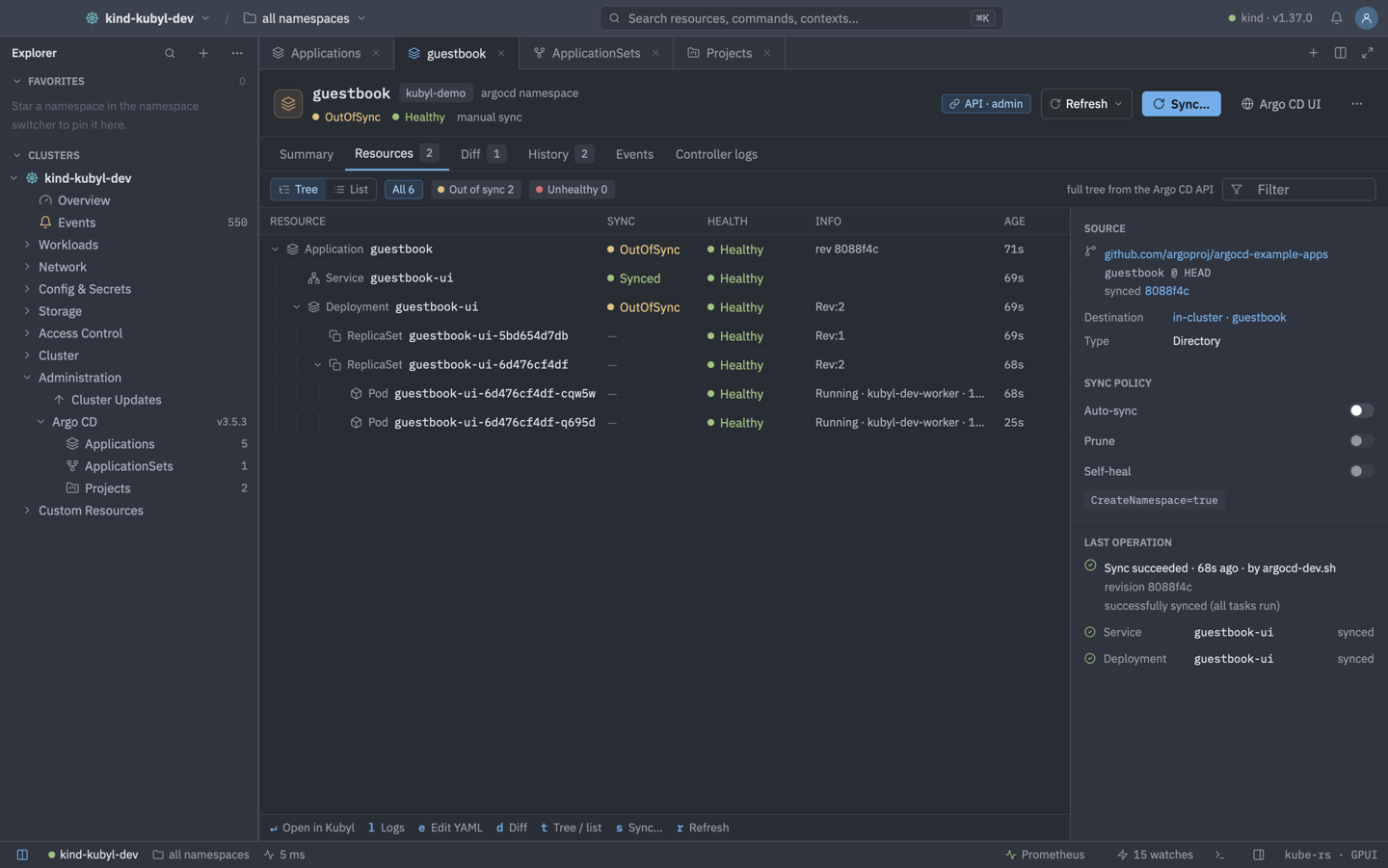Open the Diff tab
Screen dimensions: 1388x868
pyautogui.click(x=482, y=154)
